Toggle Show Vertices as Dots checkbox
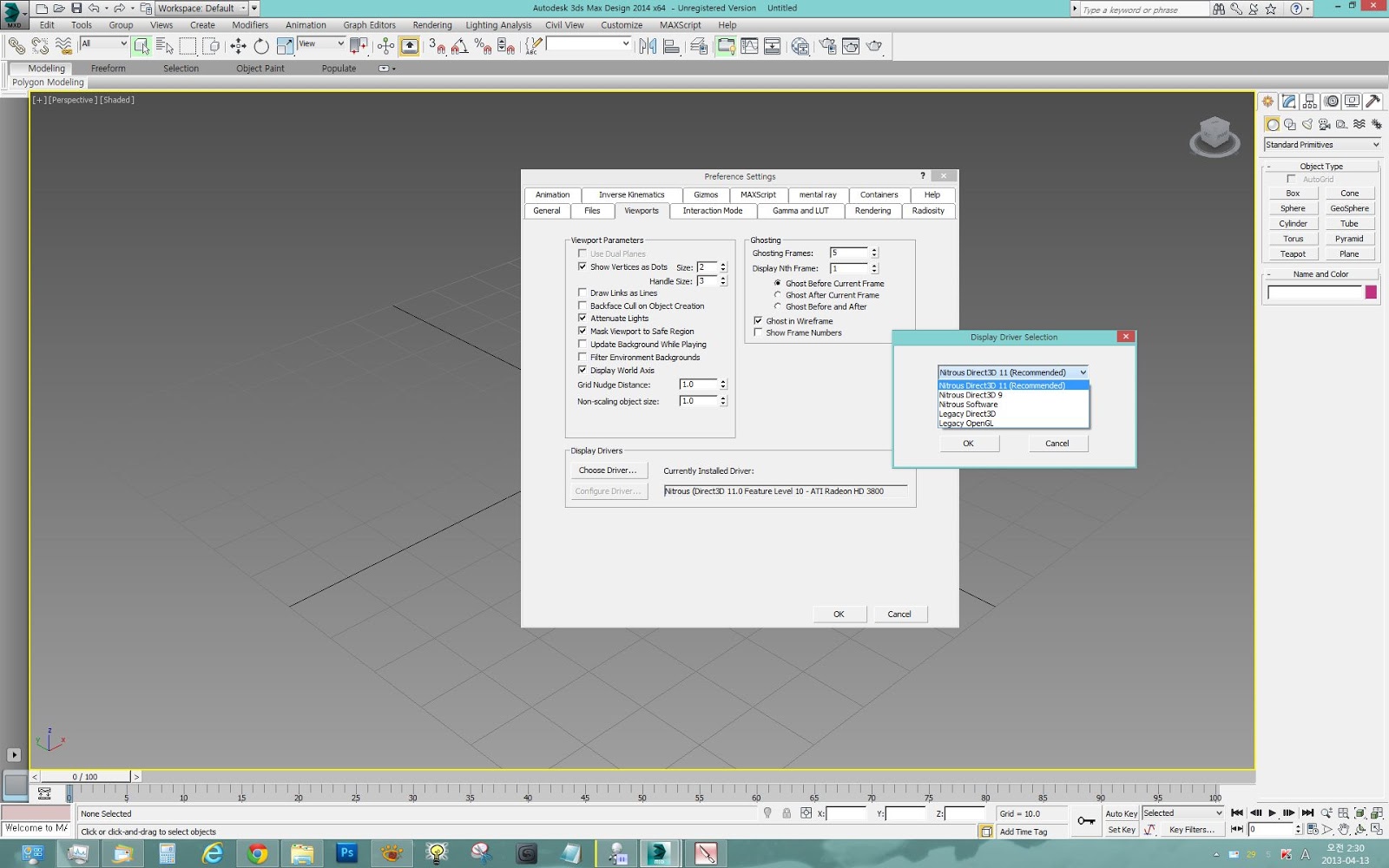This screenshot has height=868, width=1389. click(x=583, y=266)
